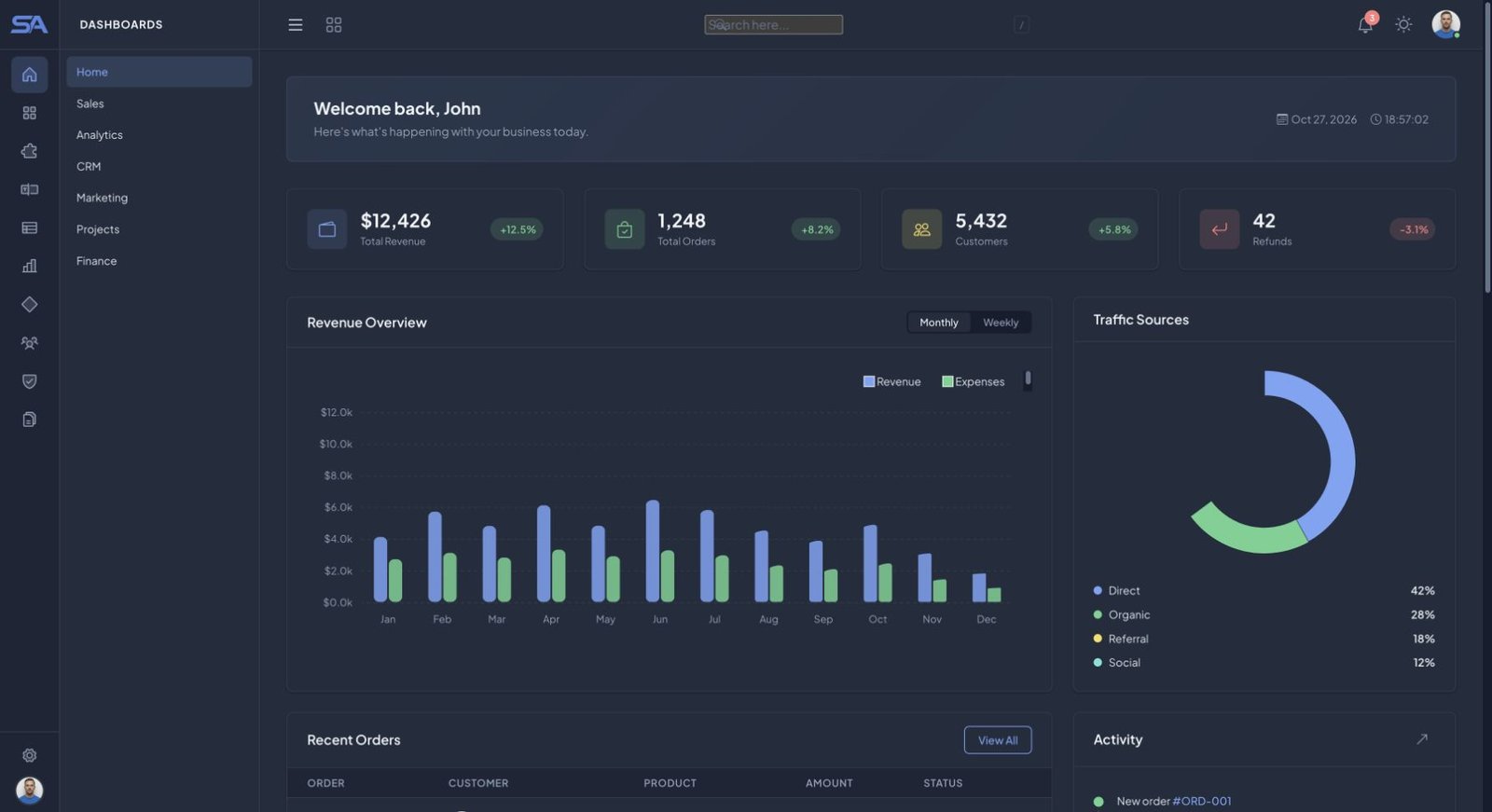Expand Activity panel with arrow icon
This screenshot has width=1492, height=812.
(x=1422, y=739)
